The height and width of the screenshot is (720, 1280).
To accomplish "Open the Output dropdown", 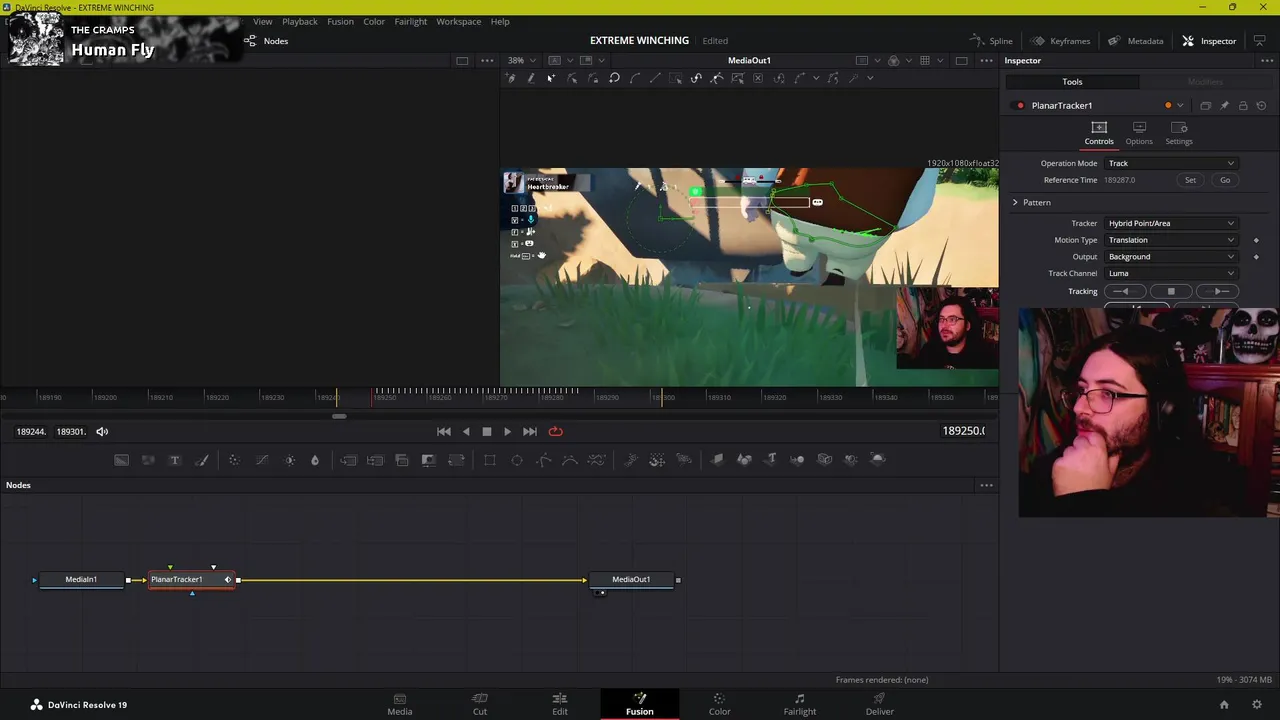I will [1171, 257].
